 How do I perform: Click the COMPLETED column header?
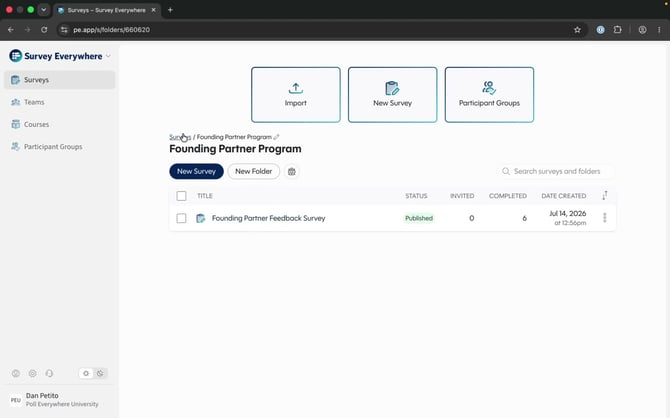tap(508, 196)
